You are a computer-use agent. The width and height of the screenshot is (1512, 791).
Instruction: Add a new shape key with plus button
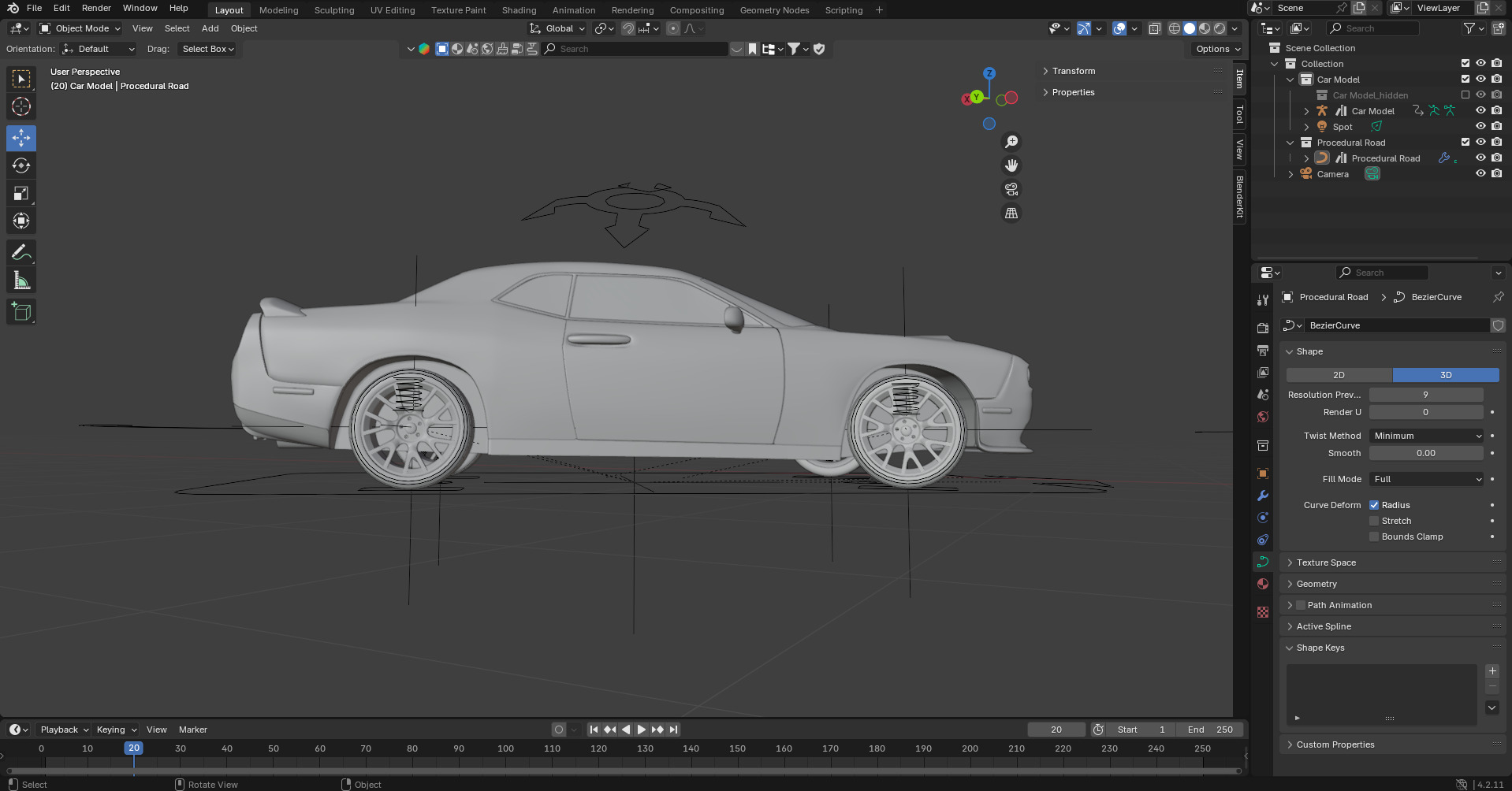point(1492,671)
